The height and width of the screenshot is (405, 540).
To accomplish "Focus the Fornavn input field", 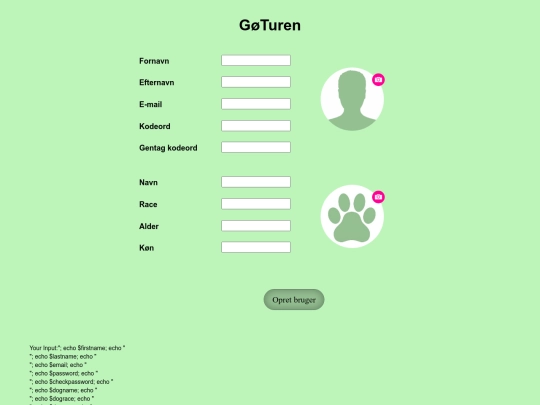I will point(256,60).
